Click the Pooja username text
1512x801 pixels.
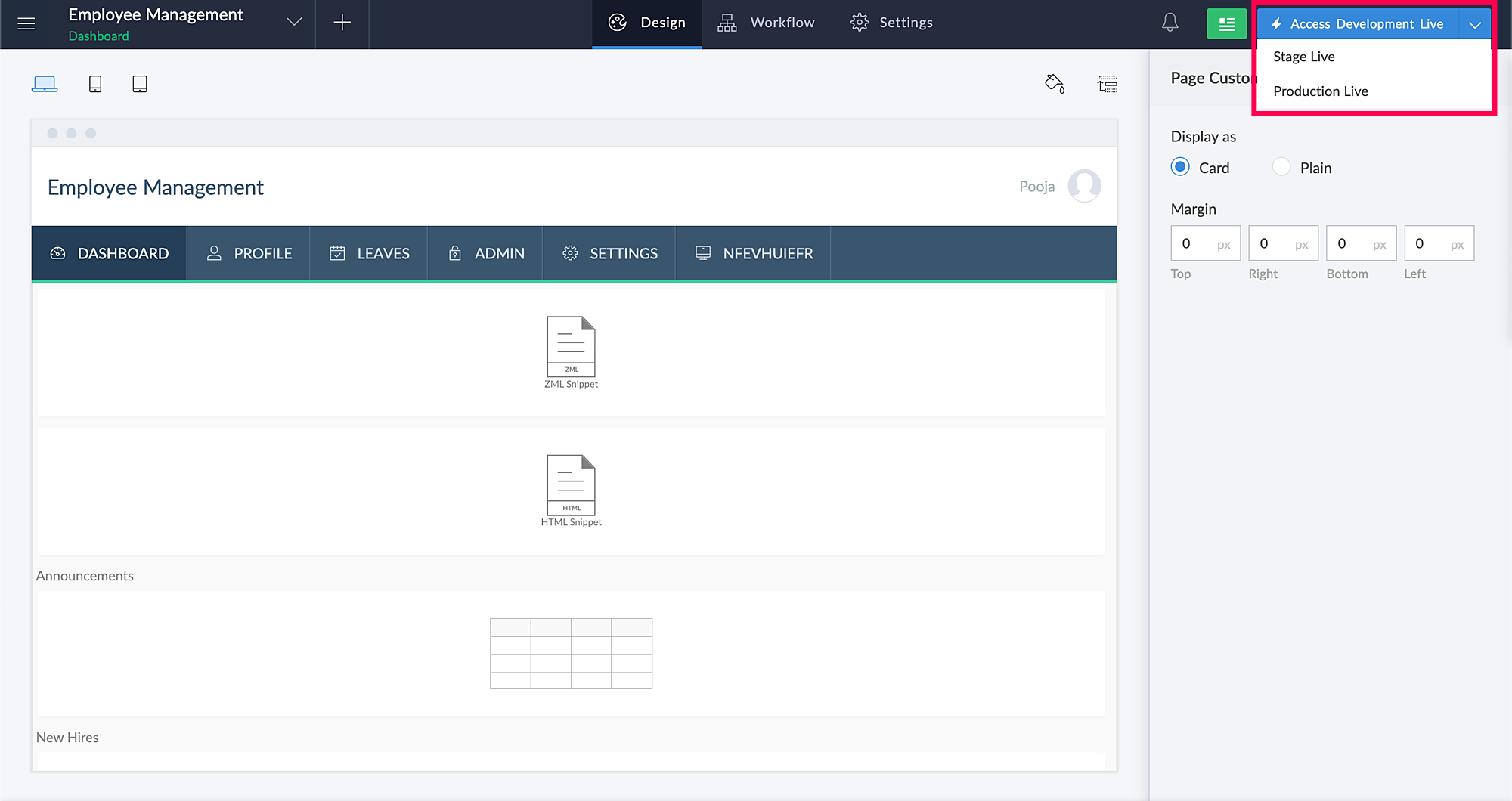(1036, 187)
